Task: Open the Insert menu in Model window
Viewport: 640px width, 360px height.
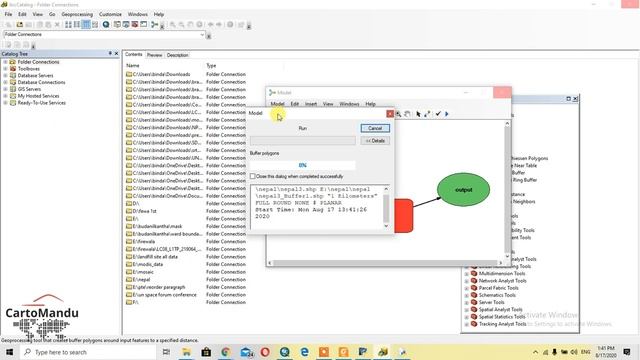Action: [311, 104]
